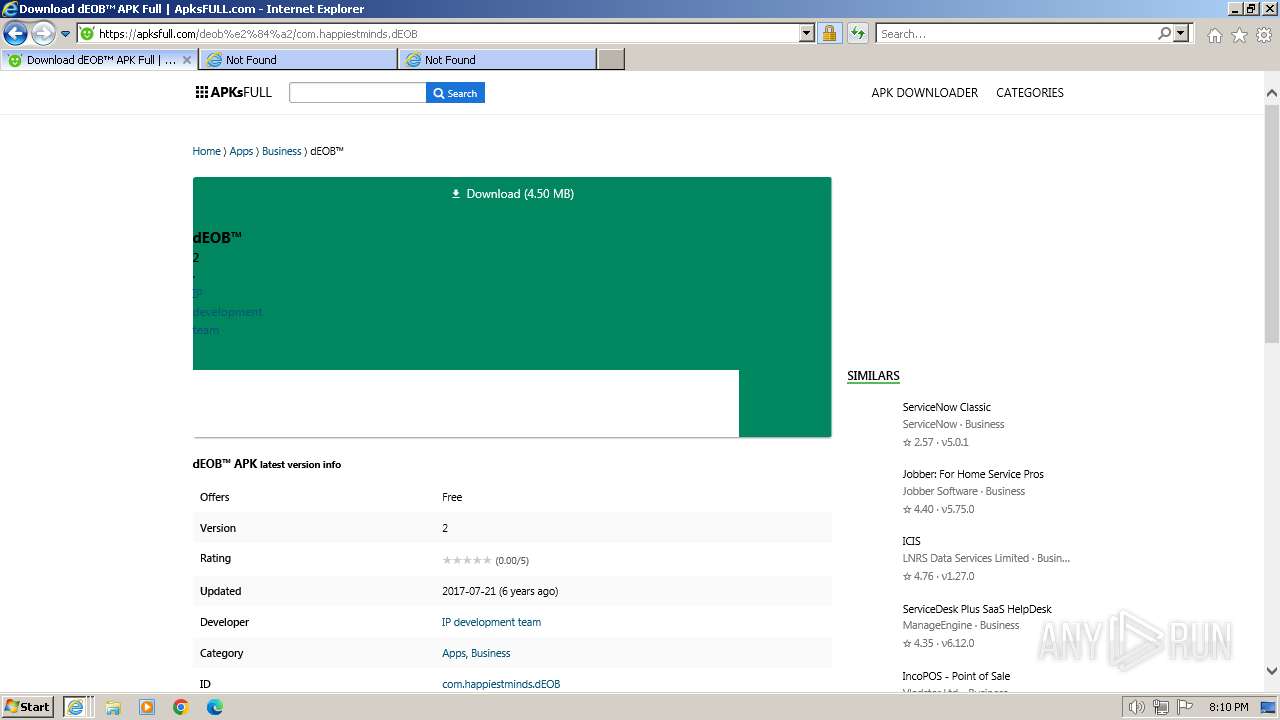
Task: Switch to the first Not Found tab
Action: 297,60
